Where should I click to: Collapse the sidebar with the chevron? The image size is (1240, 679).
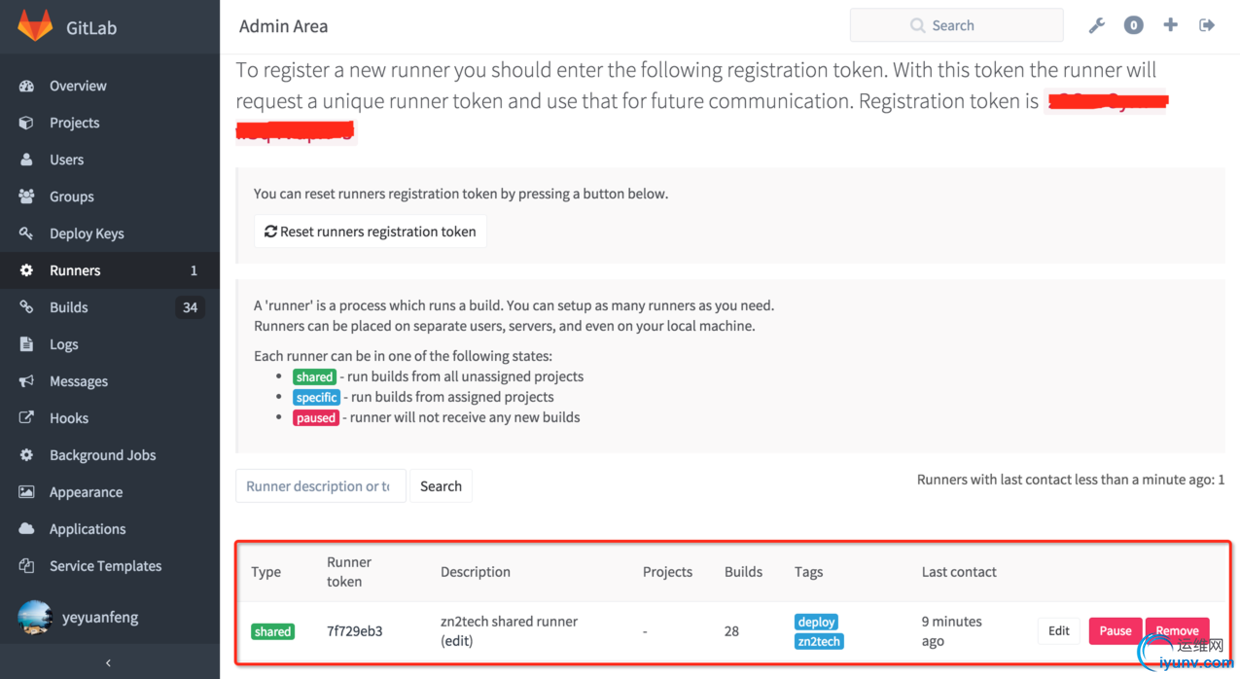click(x=109, y=662)
